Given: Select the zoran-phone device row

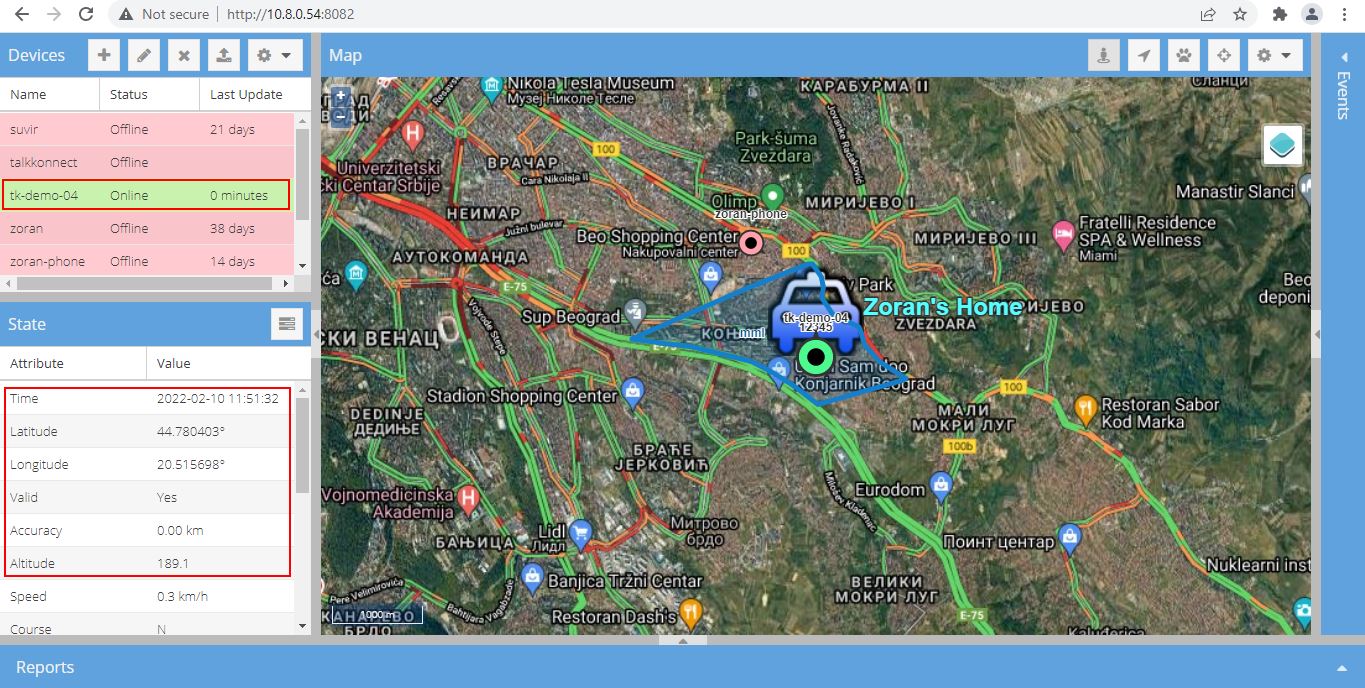Looking at the screenshot, I should (146, 261).
